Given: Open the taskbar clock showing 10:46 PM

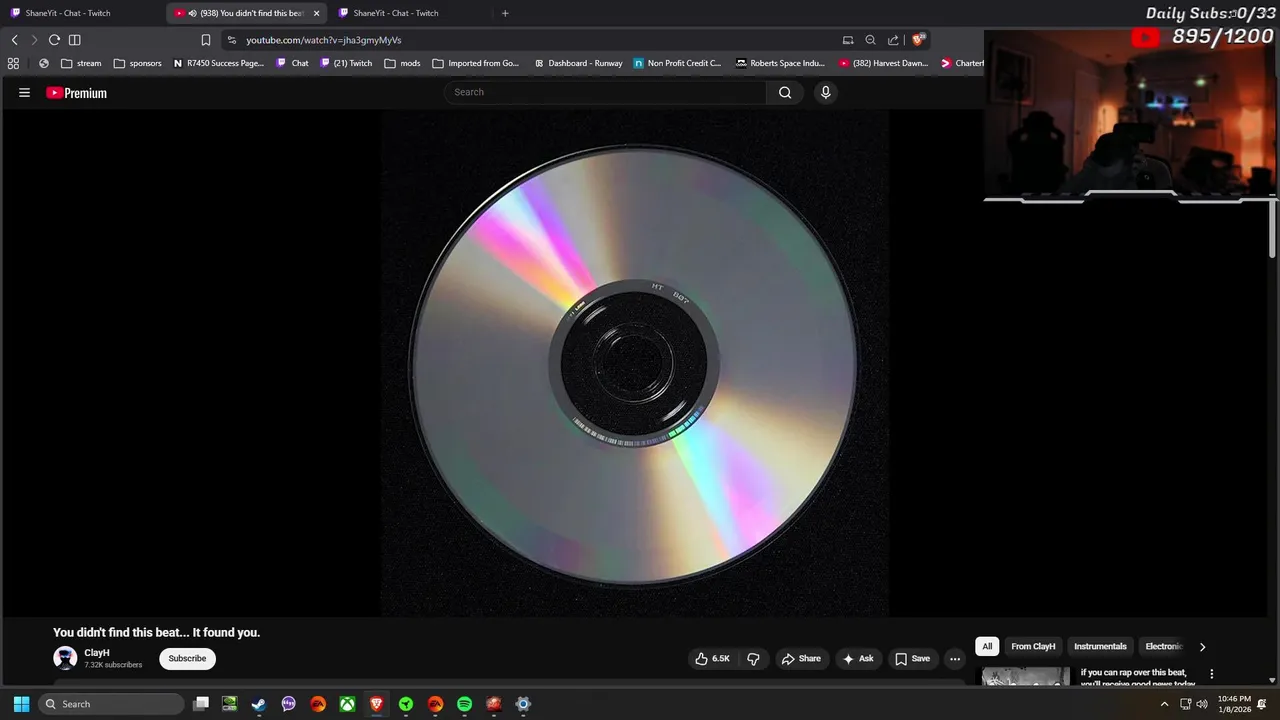Looking at the screenshot, I should (x=1234, y=704).
